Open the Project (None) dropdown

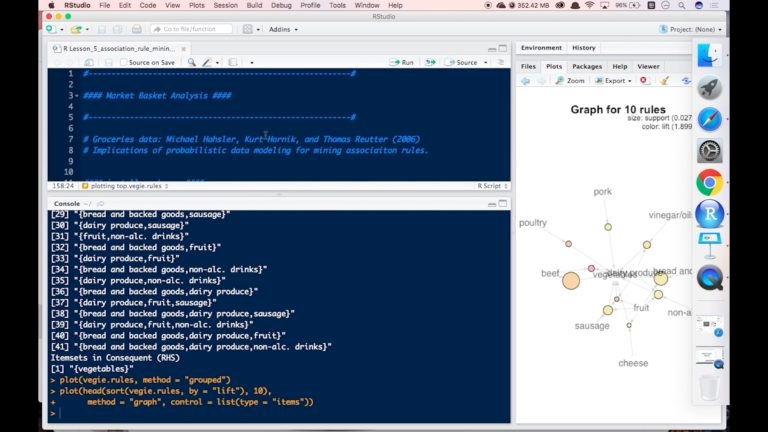click(691, 29)
